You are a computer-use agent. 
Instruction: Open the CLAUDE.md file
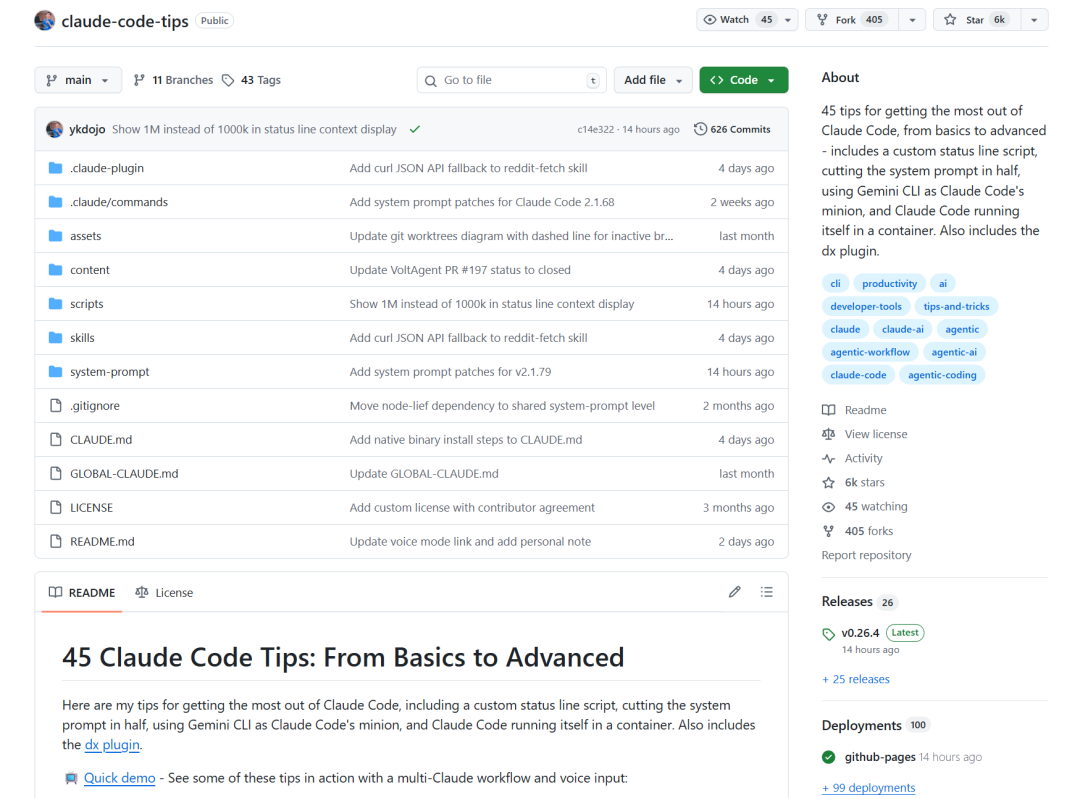(x=101, y=439)
